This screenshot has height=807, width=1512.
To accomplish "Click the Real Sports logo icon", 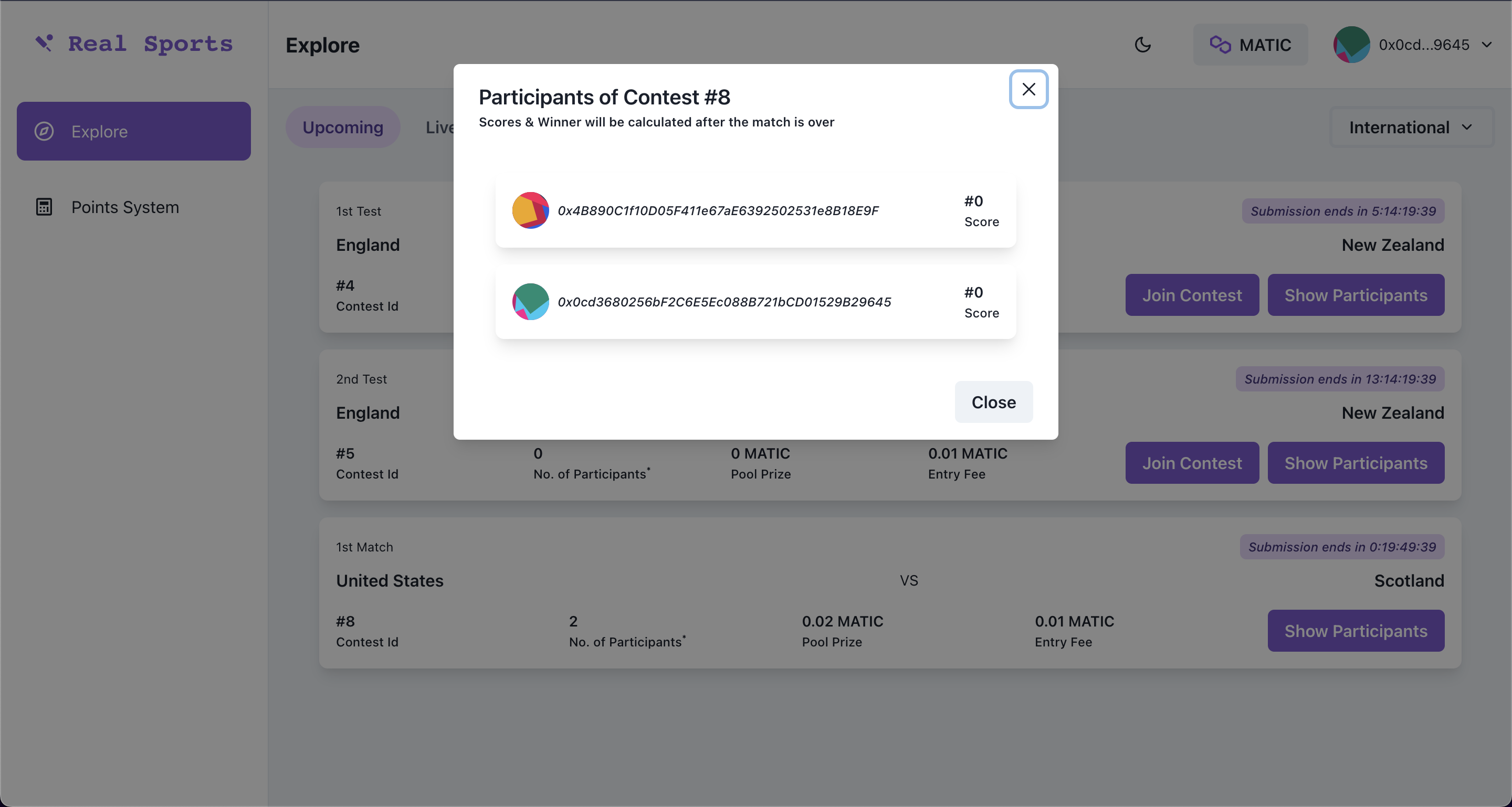I will point(45,44).
